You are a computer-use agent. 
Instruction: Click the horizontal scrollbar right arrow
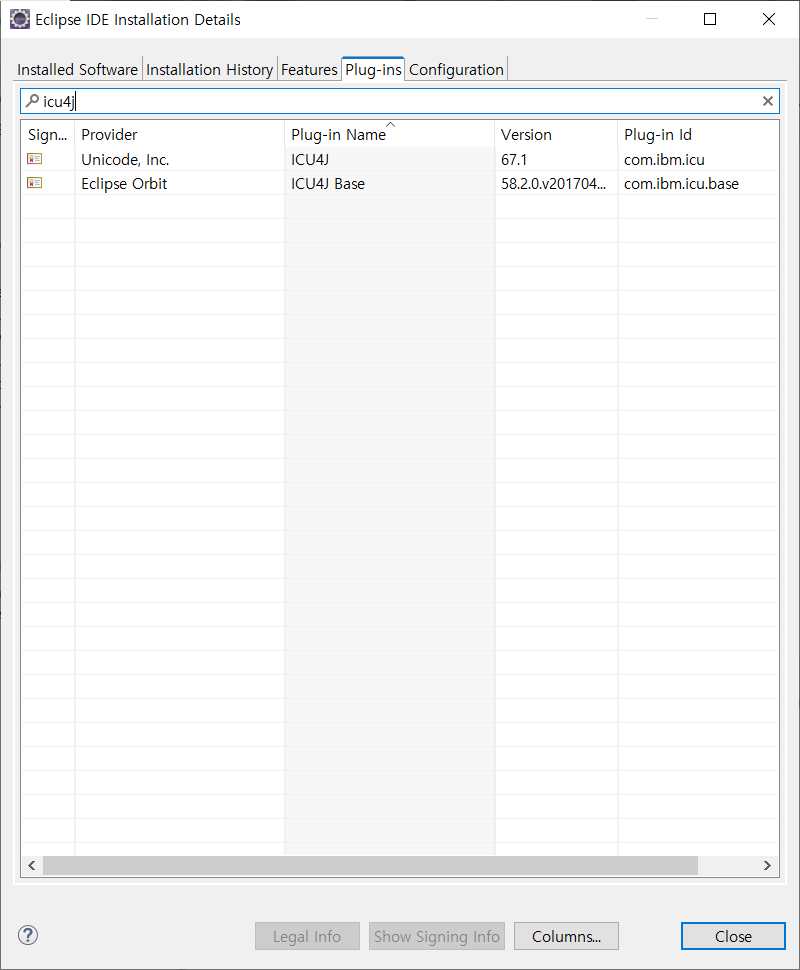point(767,865)
